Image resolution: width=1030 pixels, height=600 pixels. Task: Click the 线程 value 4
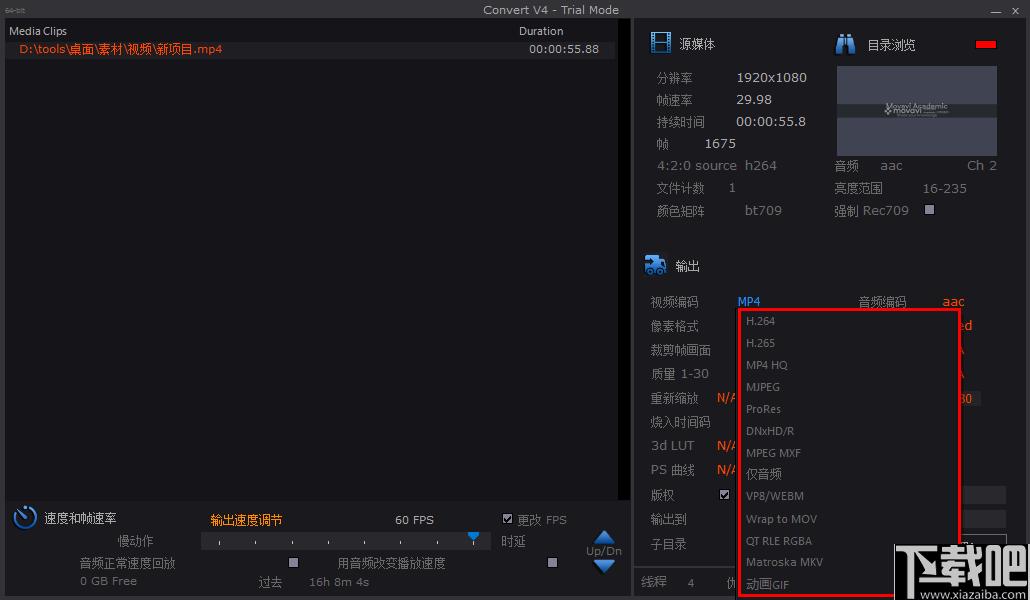690,582
